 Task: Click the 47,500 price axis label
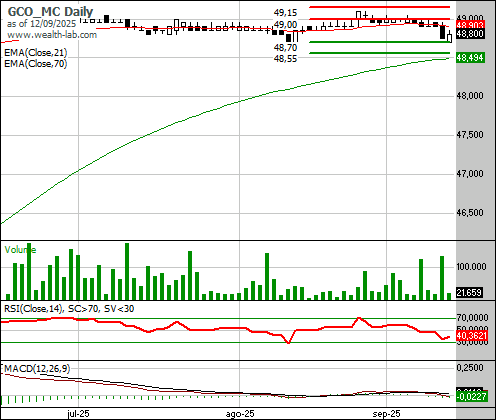pos(470,135)
